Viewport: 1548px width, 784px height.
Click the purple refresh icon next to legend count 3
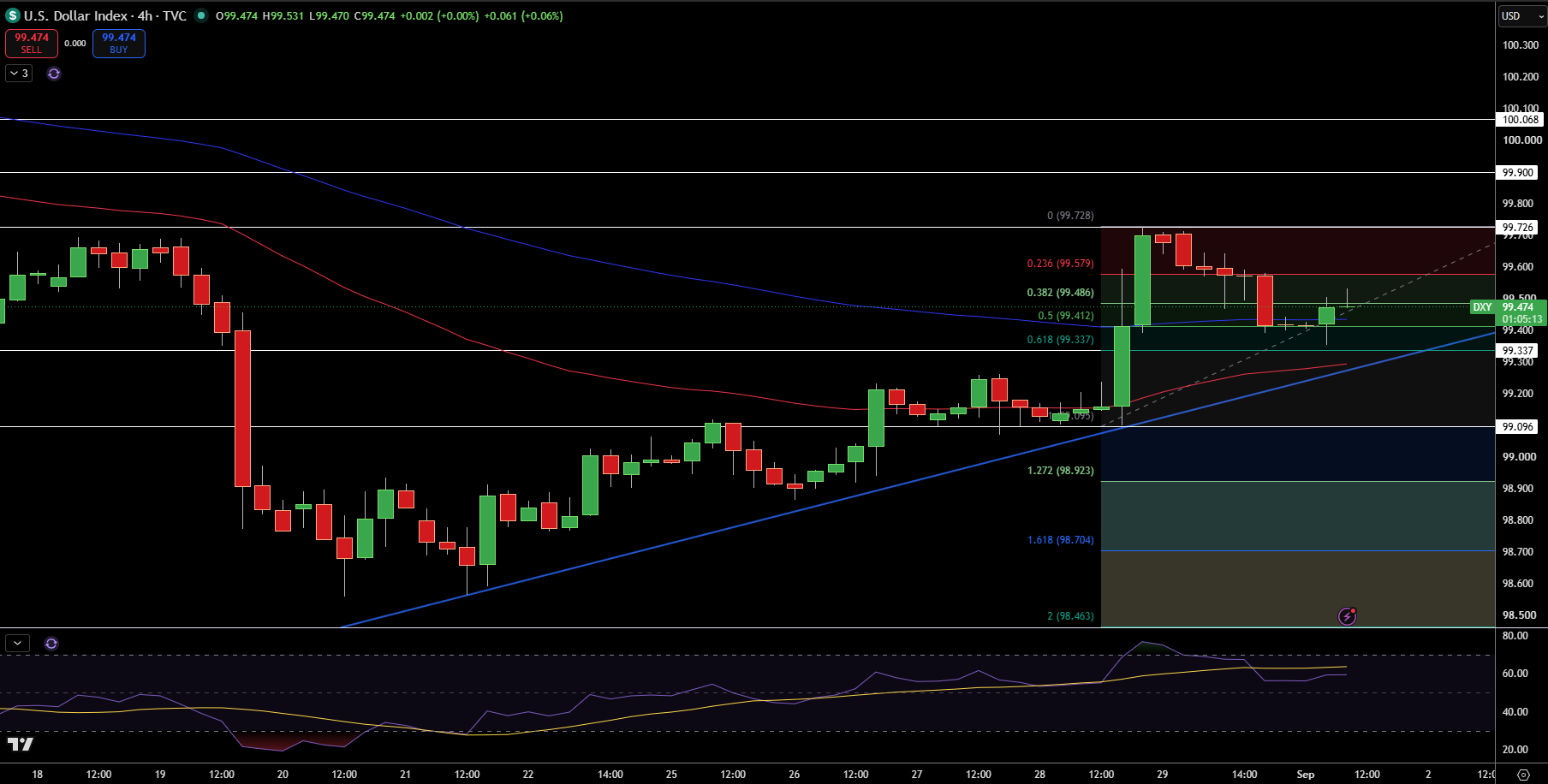tap(54, 74)
